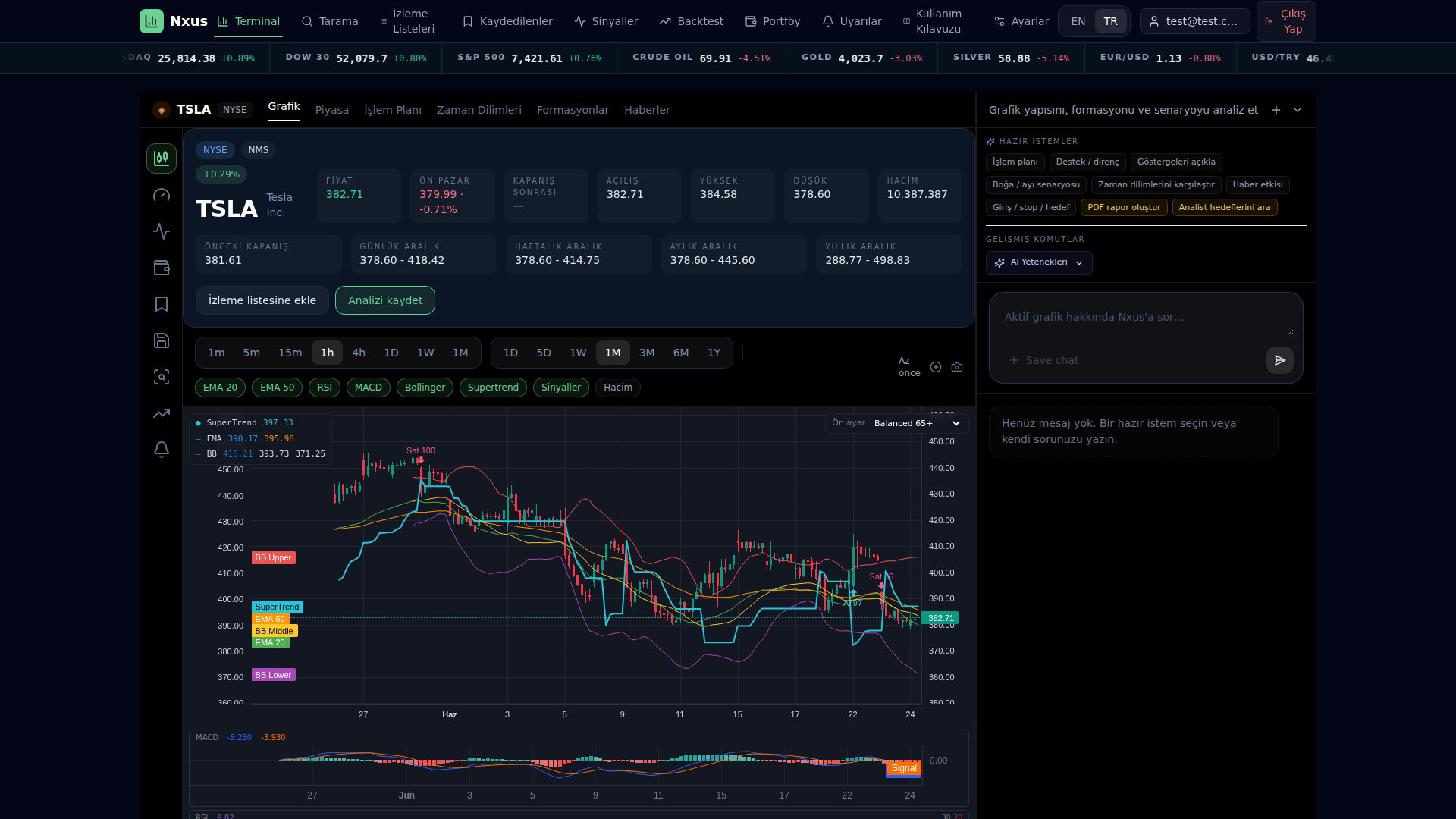Image resolution: width=1456 pixels, height=819 pixels.
Task: Focus the Nxus chat input field
Action: (x=1145, y=318)
